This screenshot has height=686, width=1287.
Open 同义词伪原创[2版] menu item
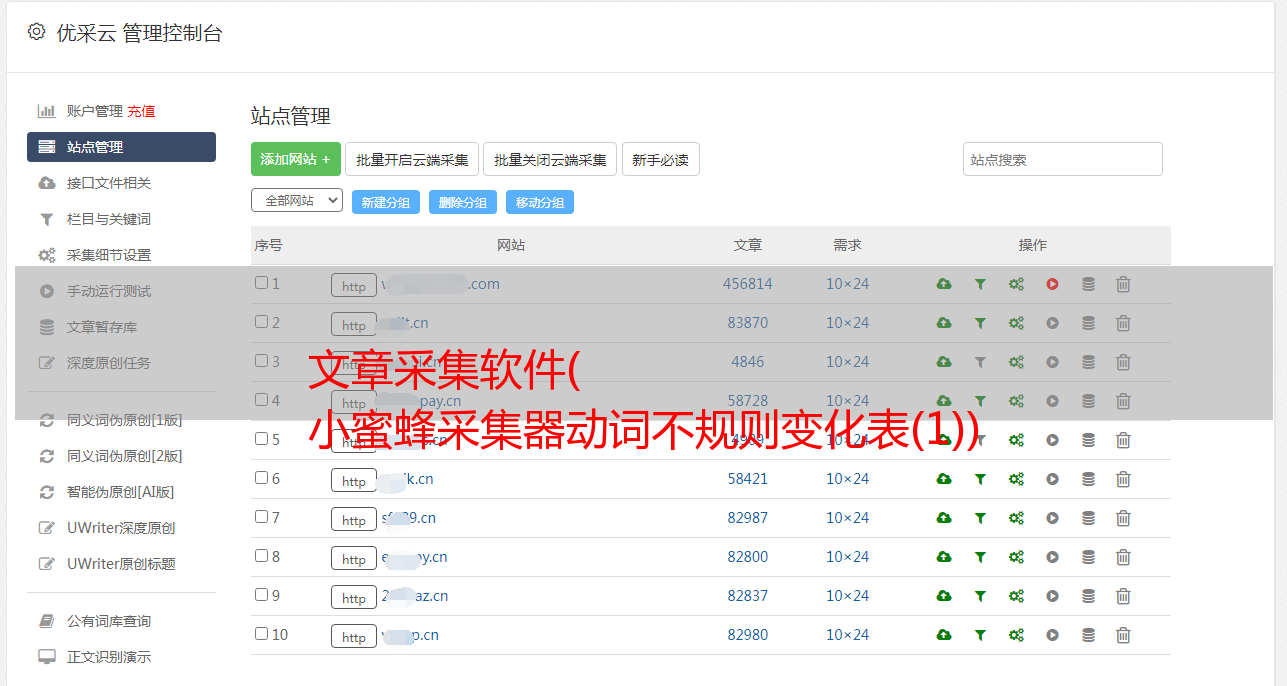coord(124,456)
